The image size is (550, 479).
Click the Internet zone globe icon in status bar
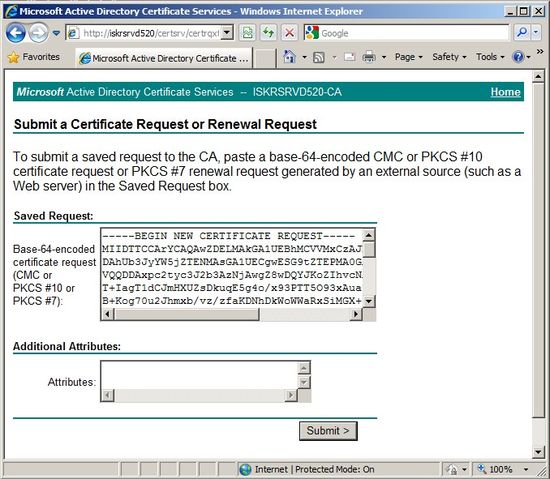click(x=245, y=470)
